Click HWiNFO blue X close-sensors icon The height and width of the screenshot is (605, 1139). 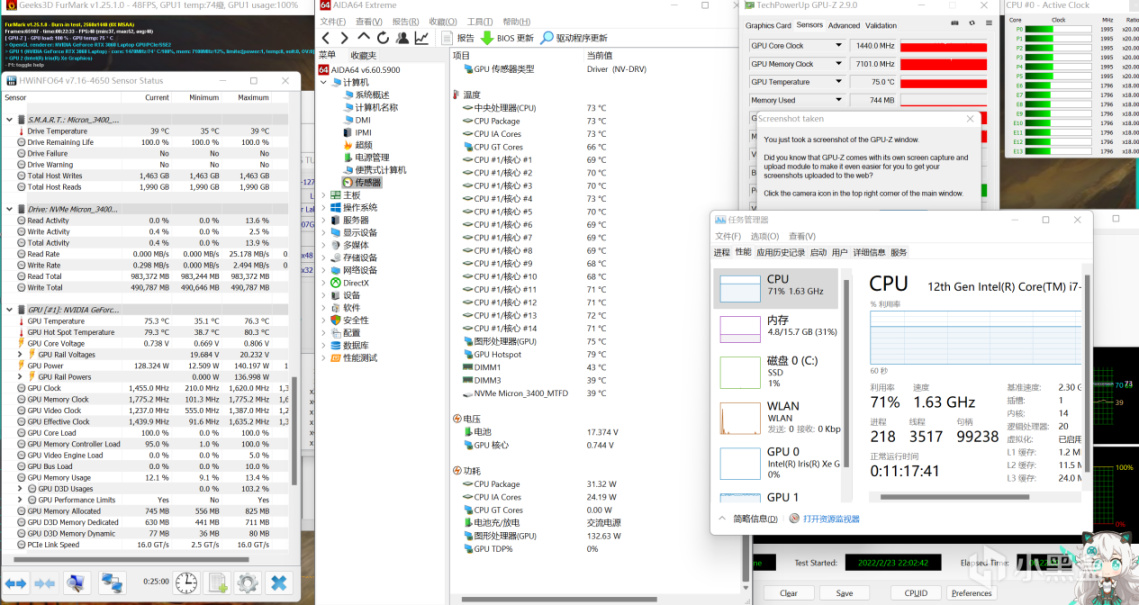(x=278, y=582)
